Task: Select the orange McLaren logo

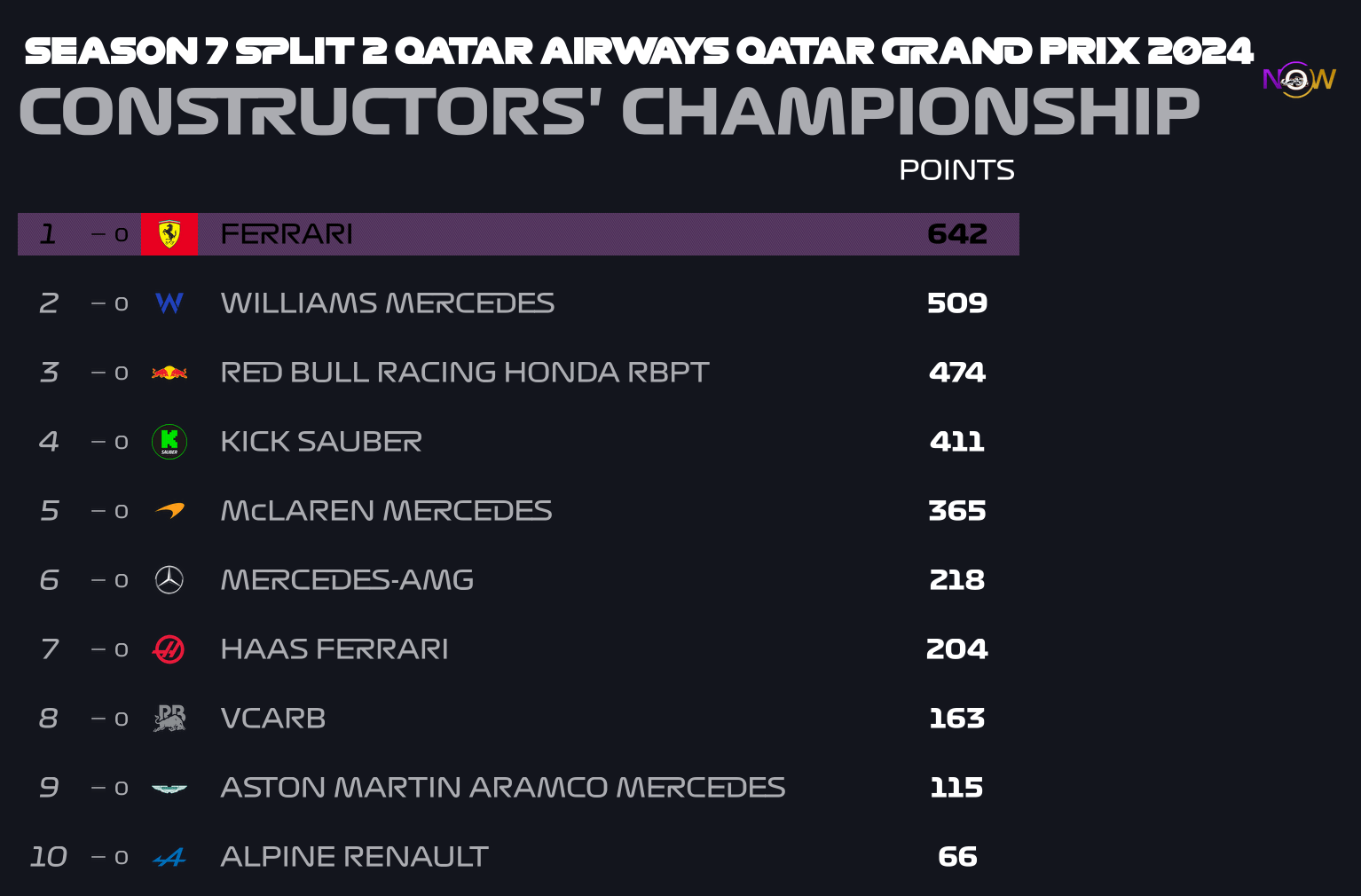Action: (169, 510)
